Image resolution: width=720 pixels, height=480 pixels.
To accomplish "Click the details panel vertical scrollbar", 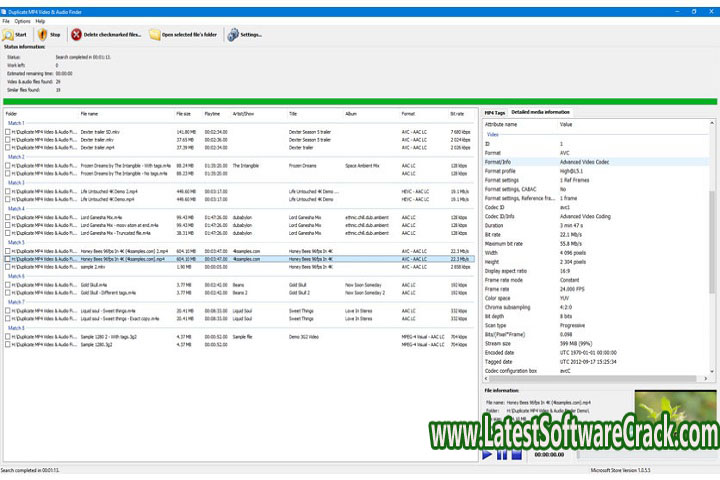I will click(712, 242).
